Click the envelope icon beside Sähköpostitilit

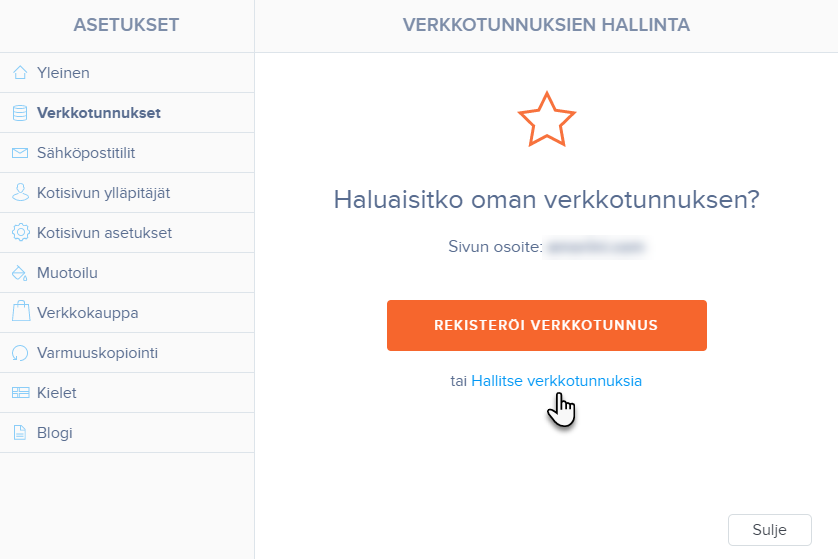click(x=20, y=153)
